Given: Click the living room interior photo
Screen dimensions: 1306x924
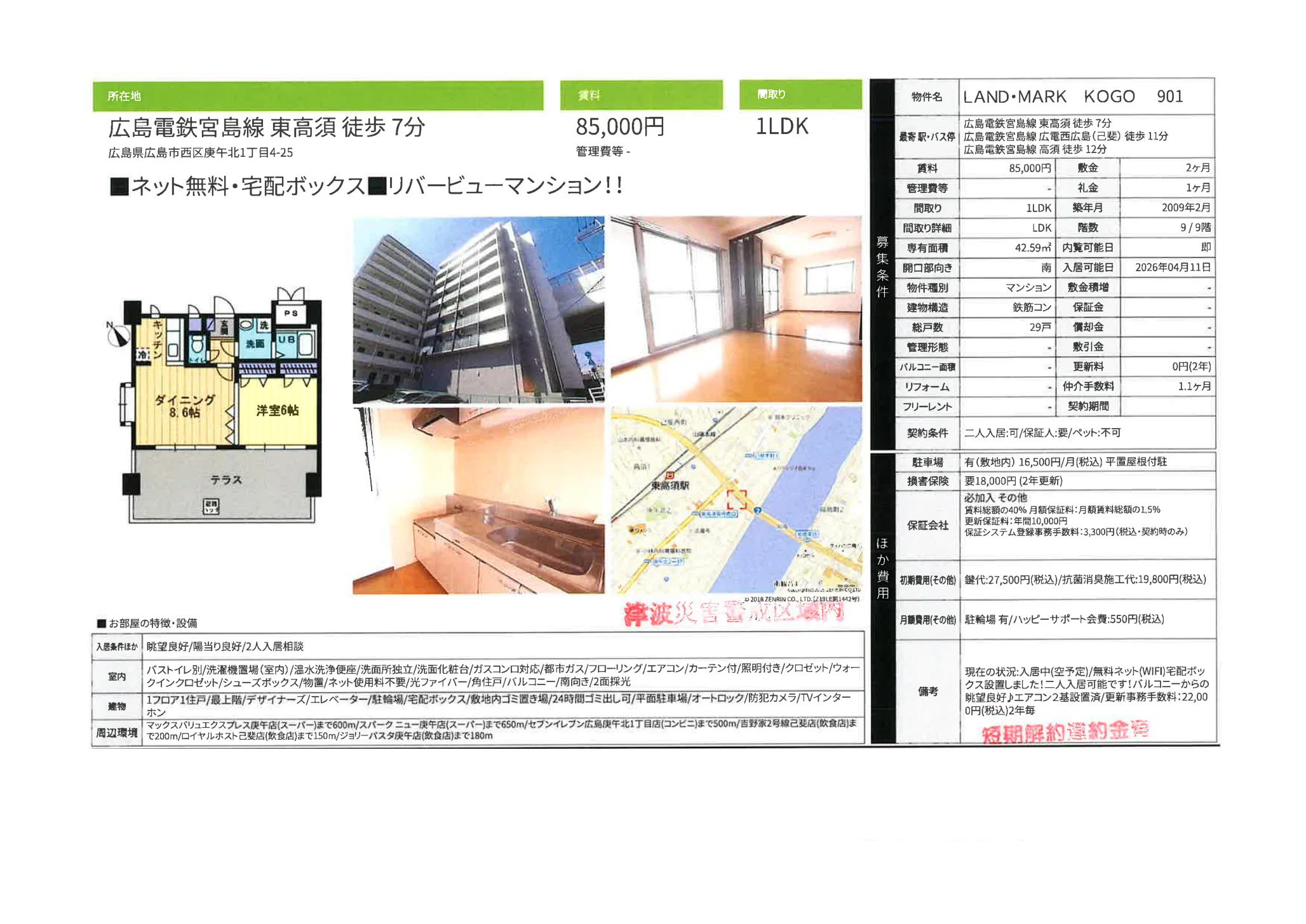Looking at the screenshot, I should [736, 309].
